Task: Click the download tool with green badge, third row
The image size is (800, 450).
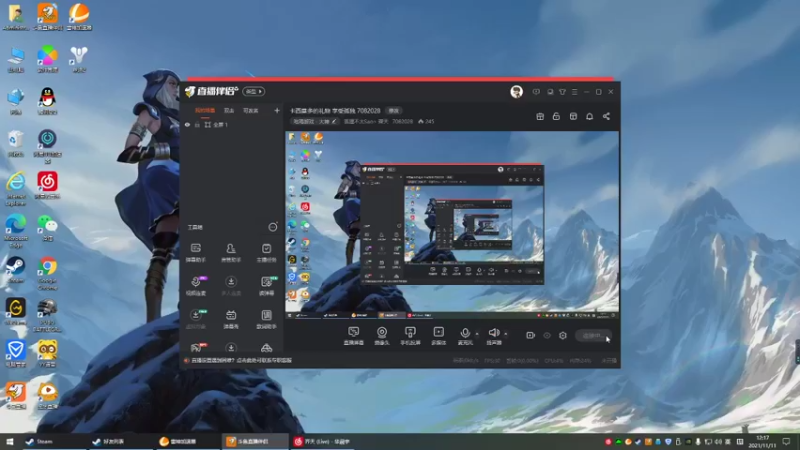Action: pyautogui.click(x=196, y=319)
